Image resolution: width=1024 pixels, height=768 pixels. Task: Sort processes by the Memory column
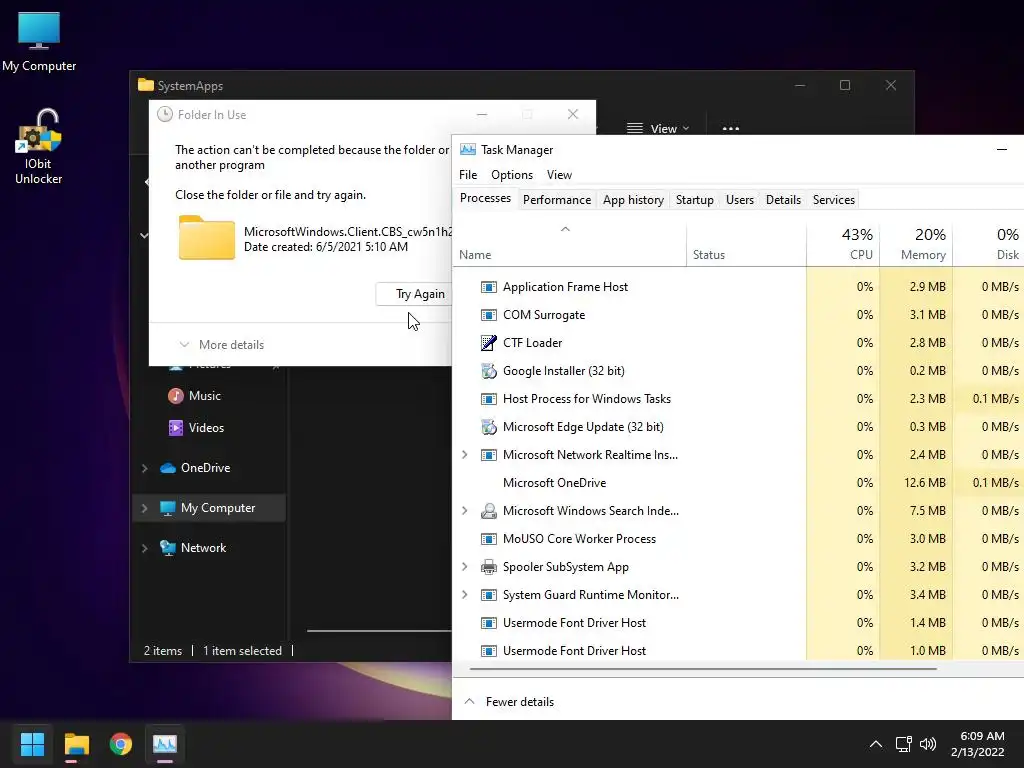[x=916, y=244]
